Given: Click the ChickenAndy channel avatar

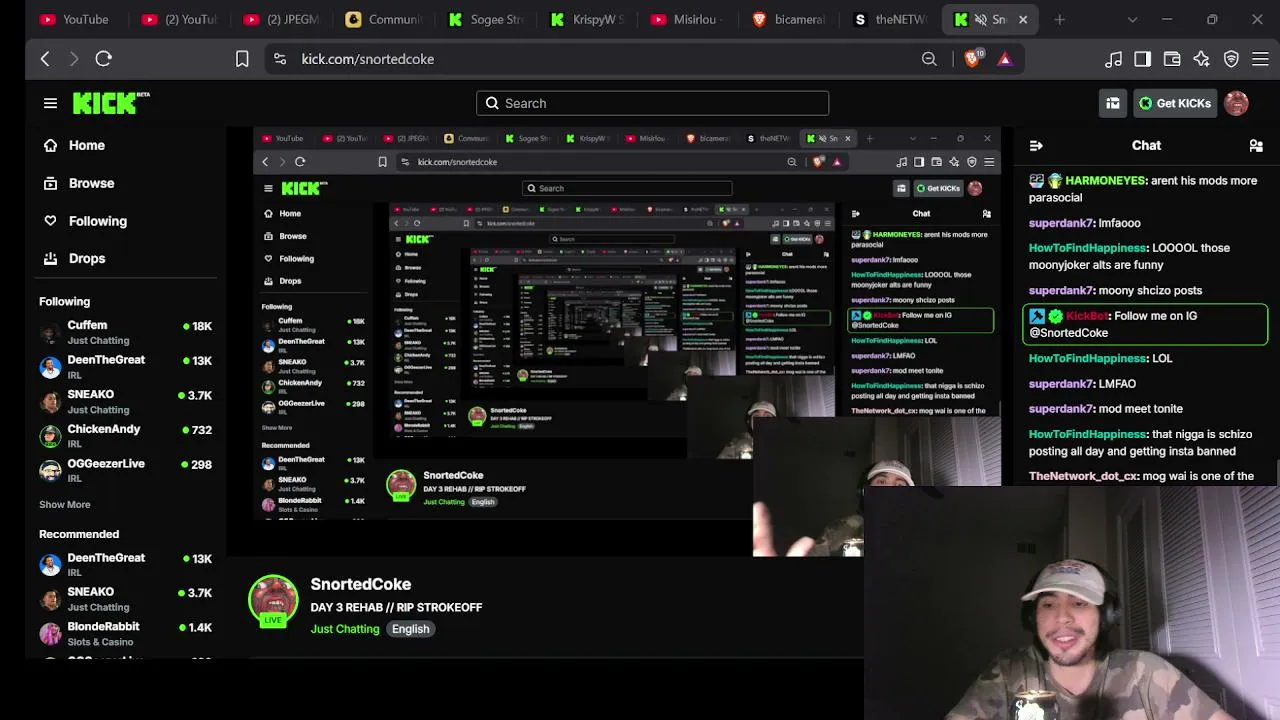Looking at the screenshot, I should pyautogui.click(x=50, y=437).
